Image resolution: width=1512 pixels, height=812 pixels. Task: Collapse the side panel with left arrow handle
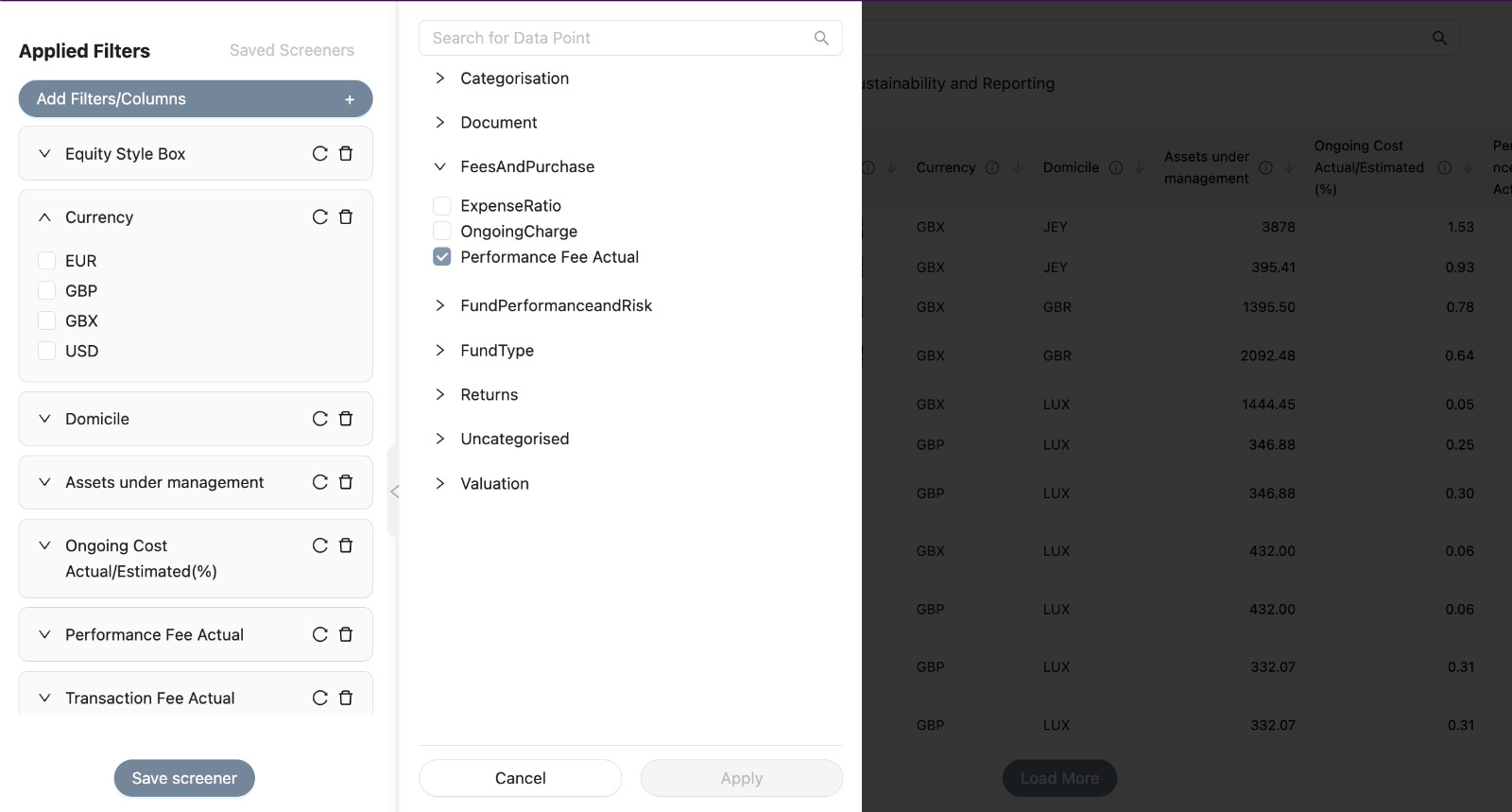[394, 492]
